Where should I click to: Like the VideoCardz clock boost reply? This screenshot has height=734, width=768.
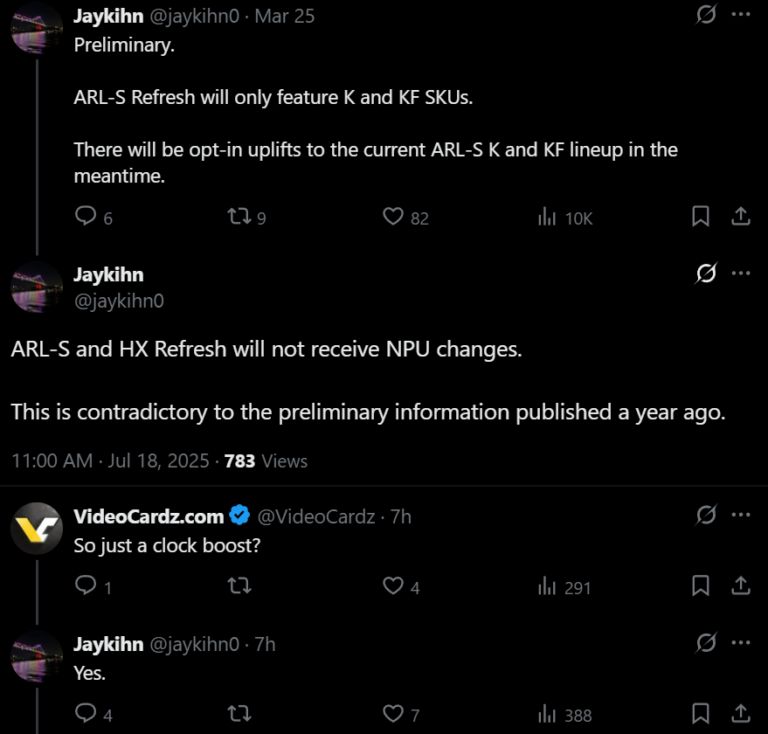(394, 586)
